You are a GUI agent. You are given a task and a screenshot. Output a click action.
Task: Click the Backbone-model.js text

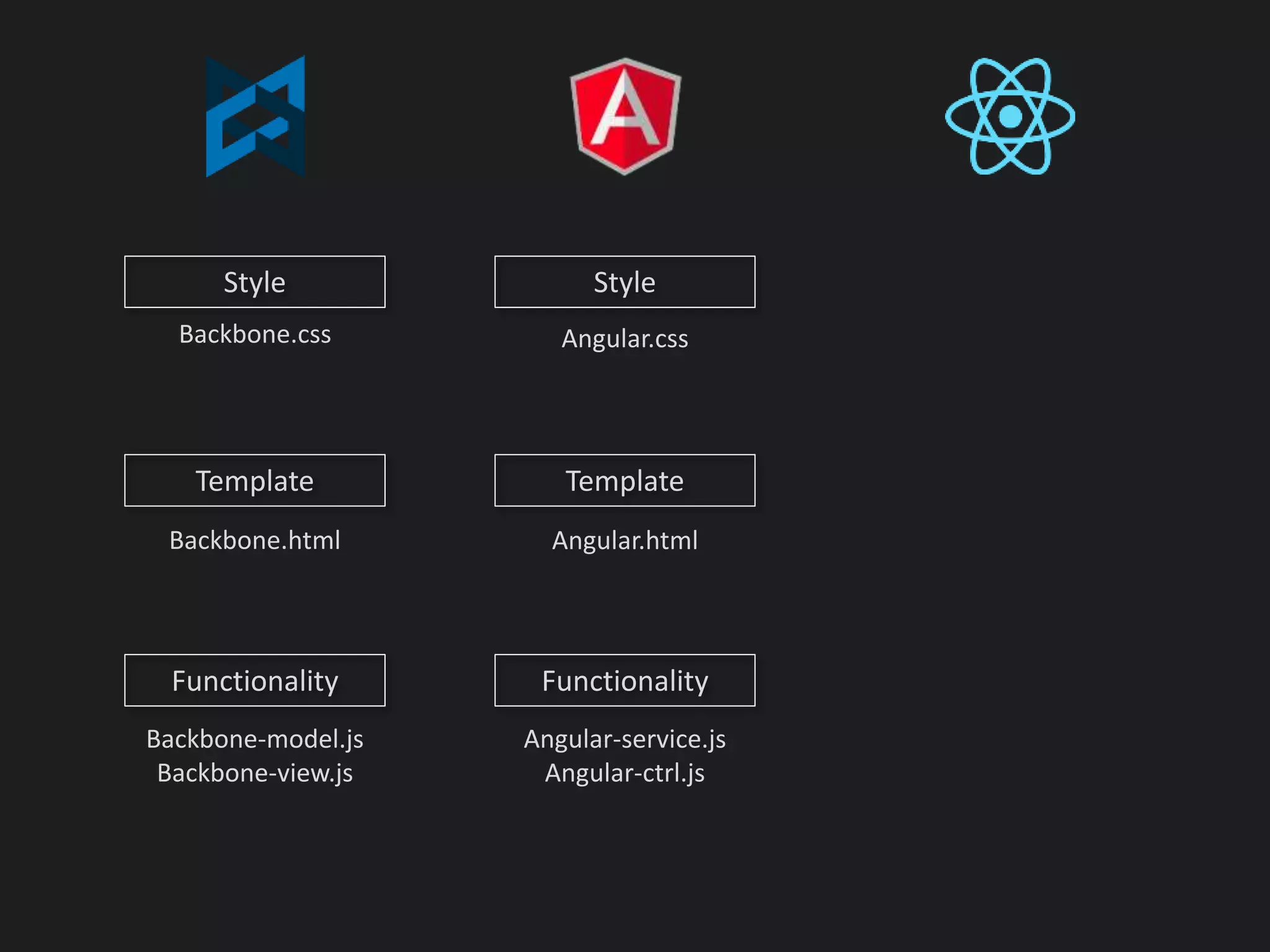click(x=255, y=739)
